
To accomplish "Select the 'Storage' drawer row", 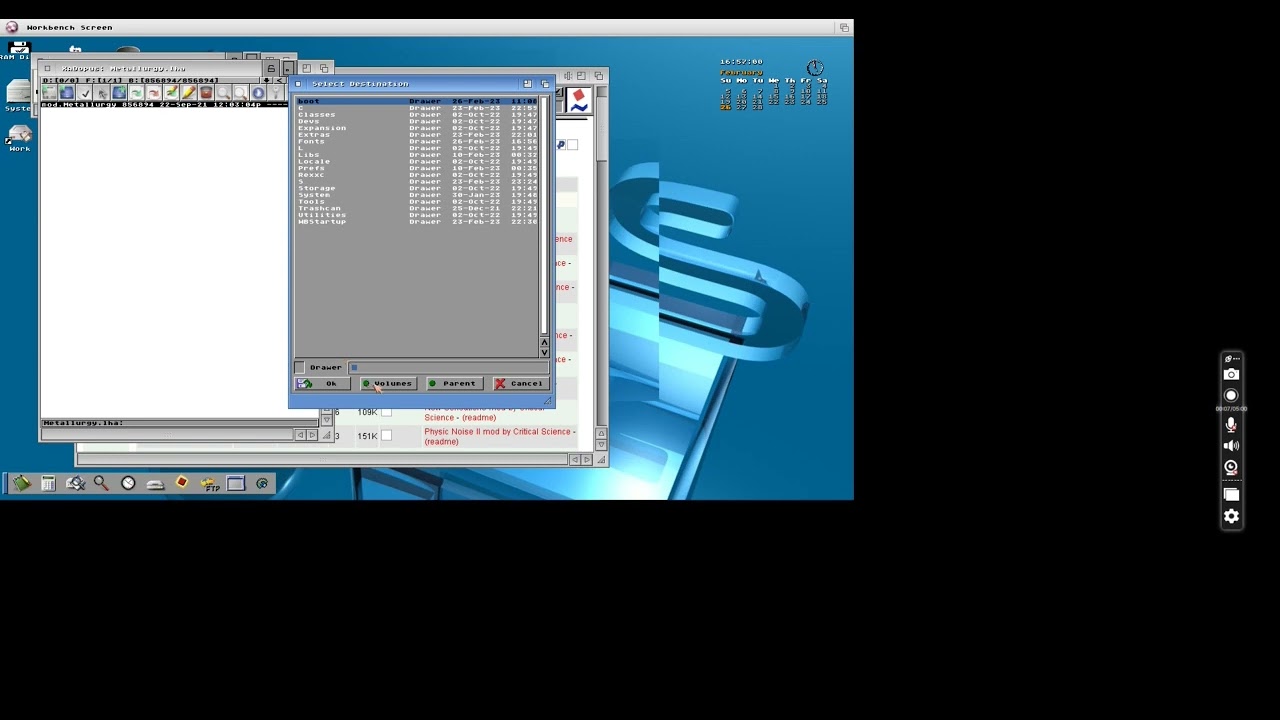I will [x=418, y=188].
